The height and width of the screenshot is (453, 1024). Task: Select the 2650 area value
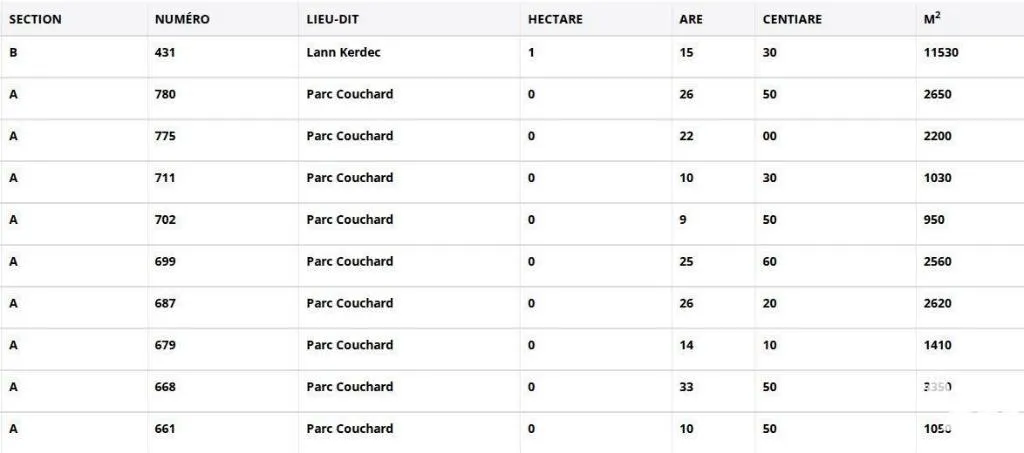(938, 94)
